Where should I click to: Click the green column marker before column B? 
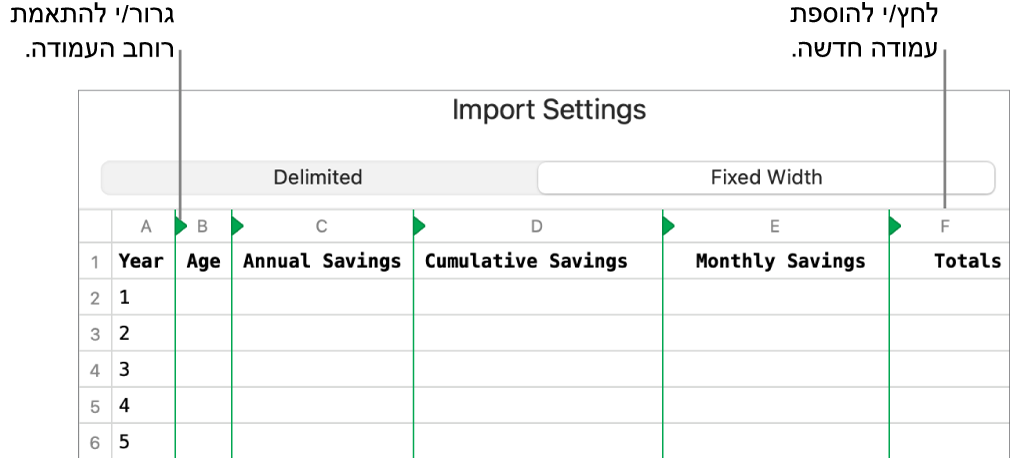(x=181, y=227)
